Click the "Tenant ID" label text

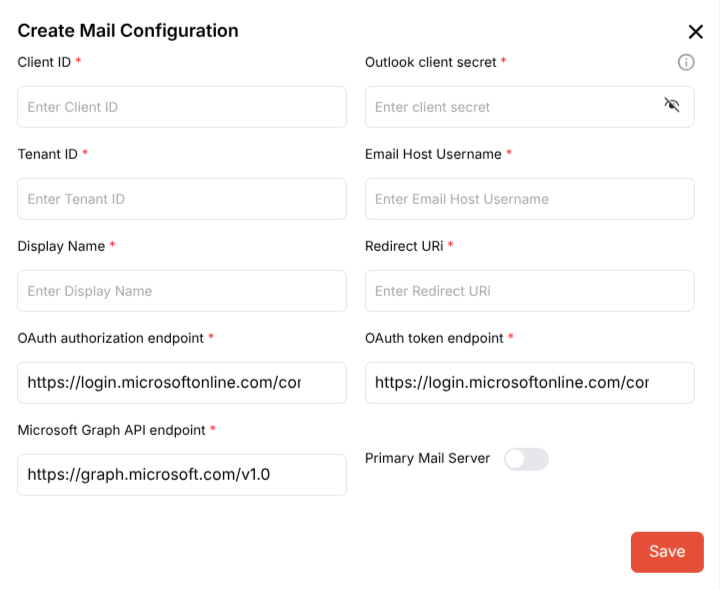click(x=47, y=154)
